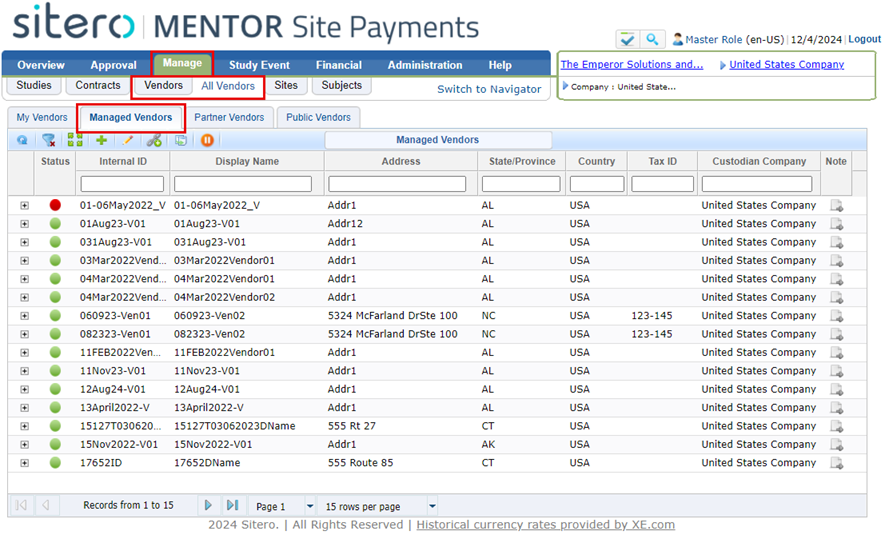Clear filters with the funnel icon

pyautogui.click(x=49, y=140)
